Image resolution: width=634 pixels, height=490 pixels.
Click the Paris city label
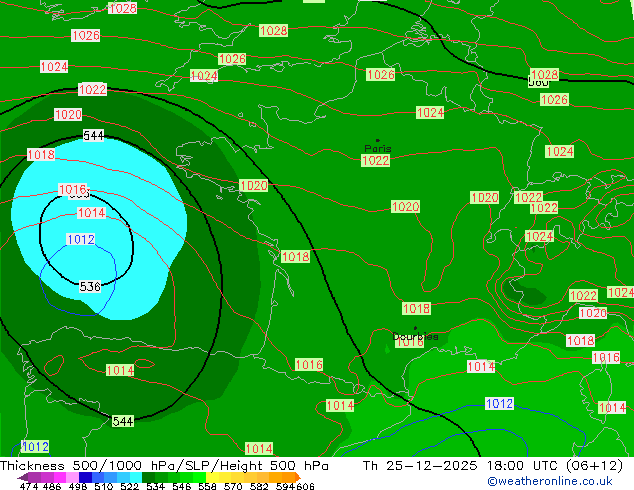[x=378, y=148]
